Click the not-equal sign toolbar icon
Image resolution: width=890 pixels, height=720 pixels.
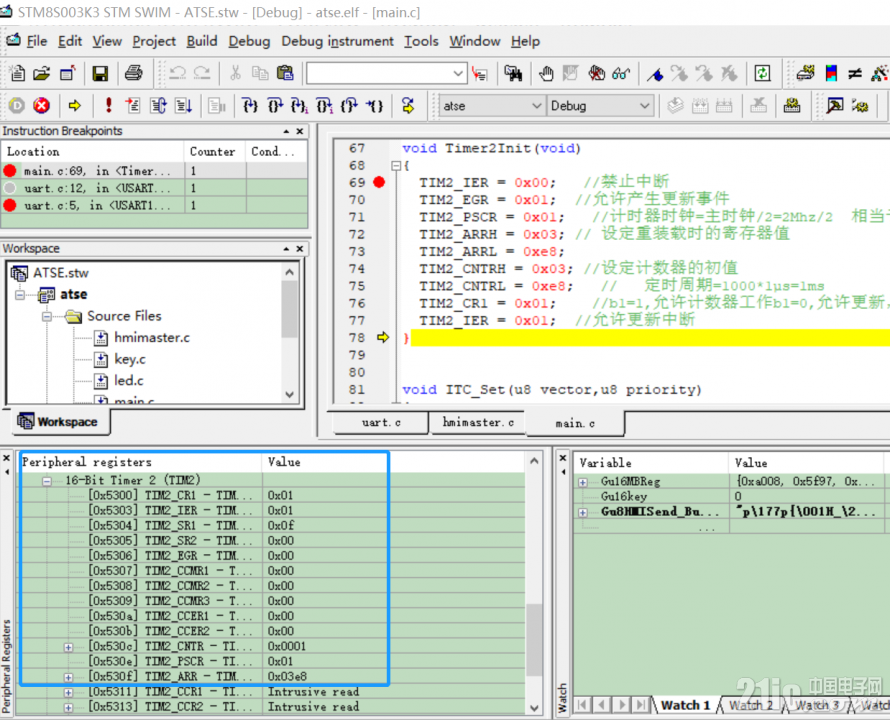coord(855,73)
